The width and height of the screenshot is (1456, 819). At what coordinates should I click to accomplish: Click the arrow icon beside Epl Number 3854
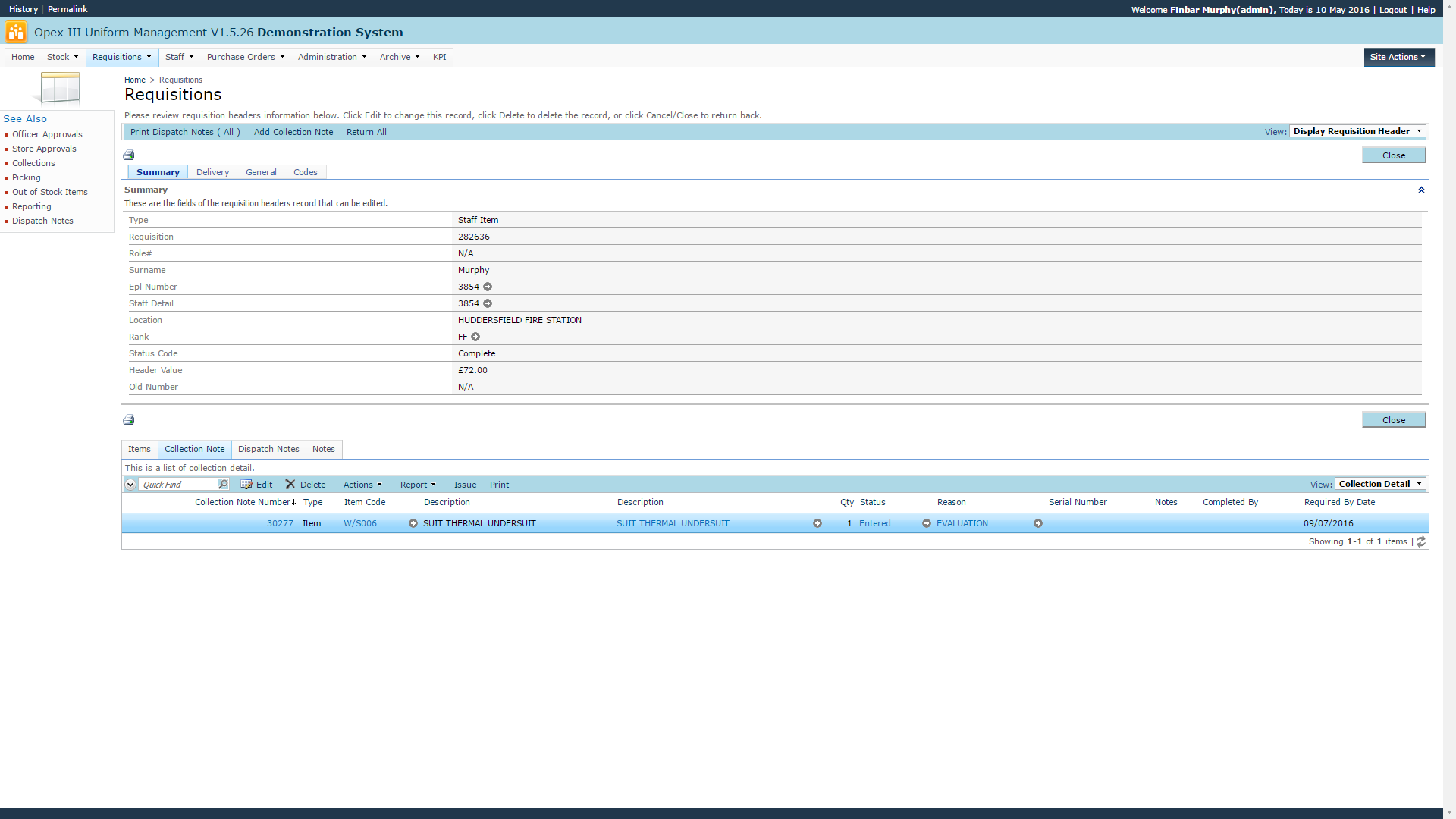(x=488, y=287)
